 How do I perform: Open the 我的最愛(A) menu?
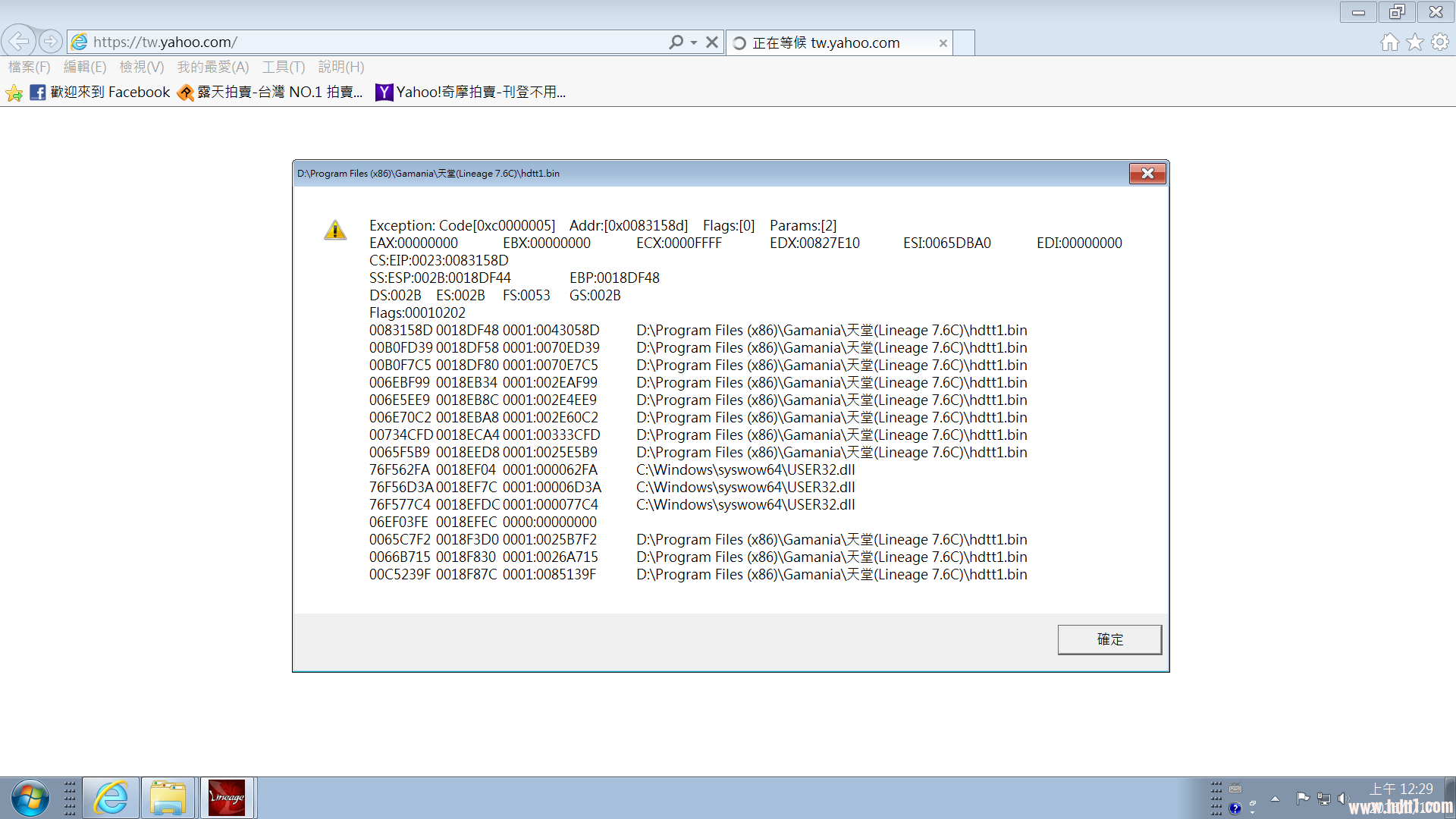[213, 67]
